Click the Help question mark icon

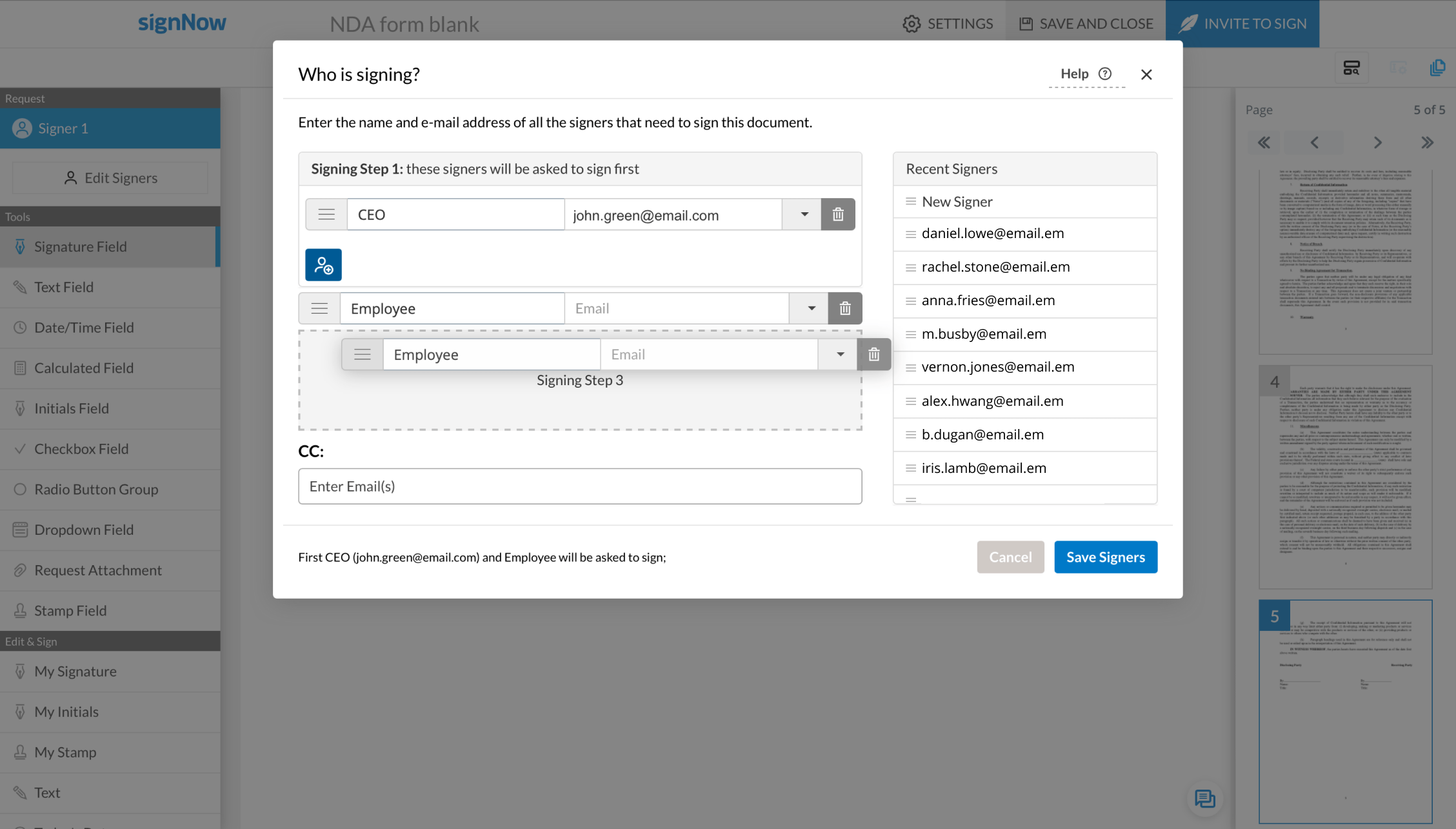click(x=1105, y=74)
